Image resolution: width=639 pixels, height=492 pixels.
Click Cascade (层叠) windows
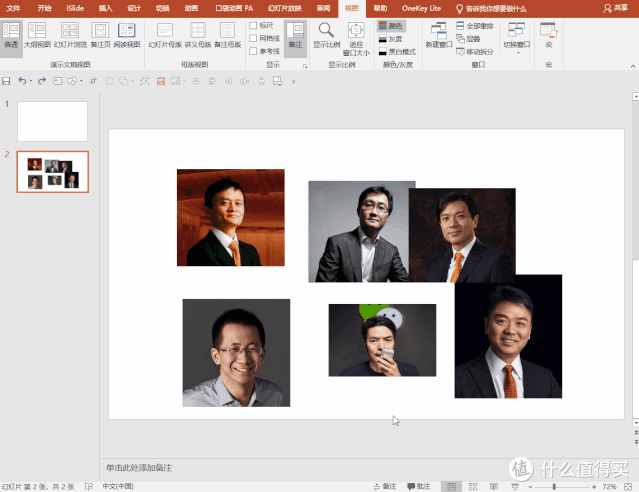[x=468, y=39]
